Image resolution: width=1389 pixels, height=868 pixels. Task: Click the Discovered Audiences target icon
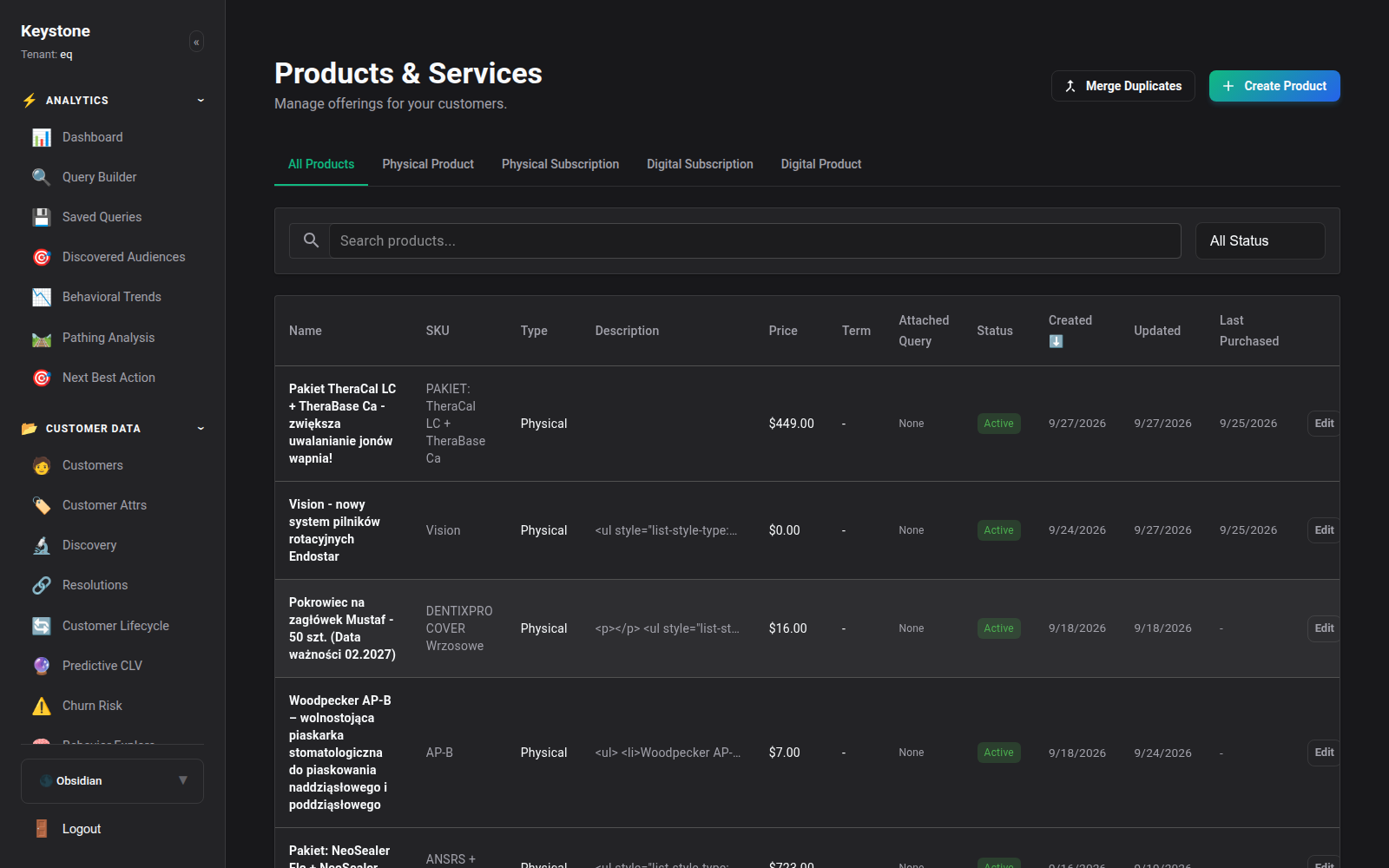[42, 257]
